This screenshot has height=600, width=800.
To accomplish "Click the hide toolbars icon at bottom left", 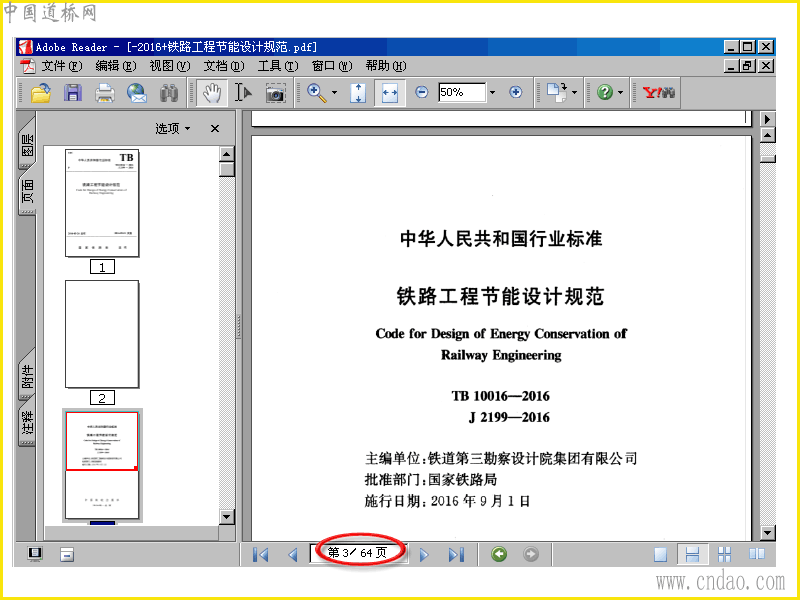I will click(67, 554).
